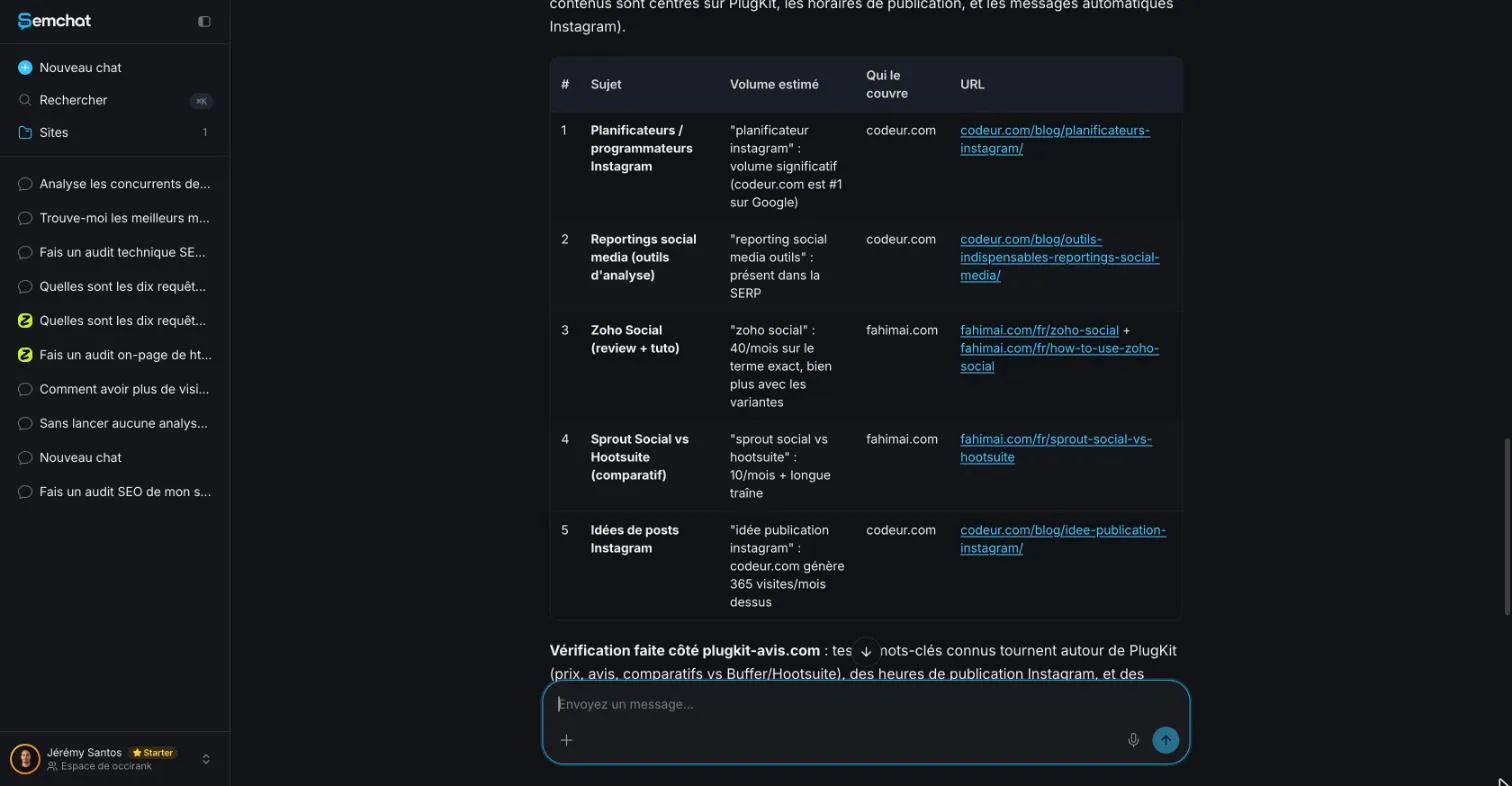1512x786 pixels.
Task: Open Jérémy Santos account menu
Action: click(x=115, y=759)
